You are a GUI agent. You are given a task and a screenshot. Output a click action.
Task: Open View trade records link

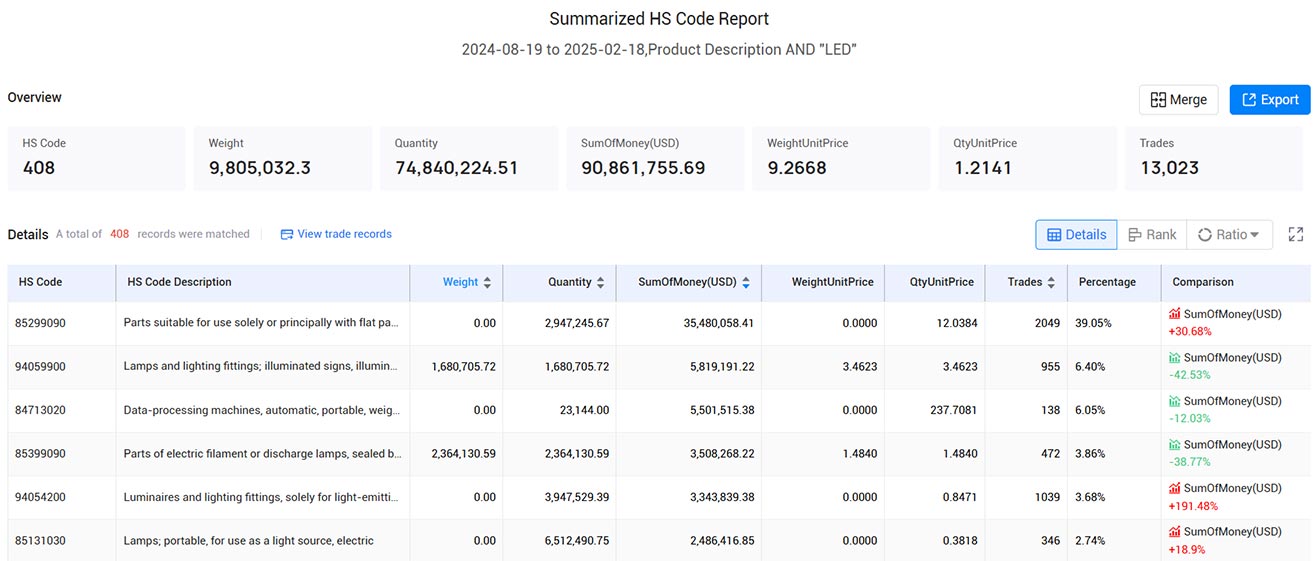click(336, 234)
